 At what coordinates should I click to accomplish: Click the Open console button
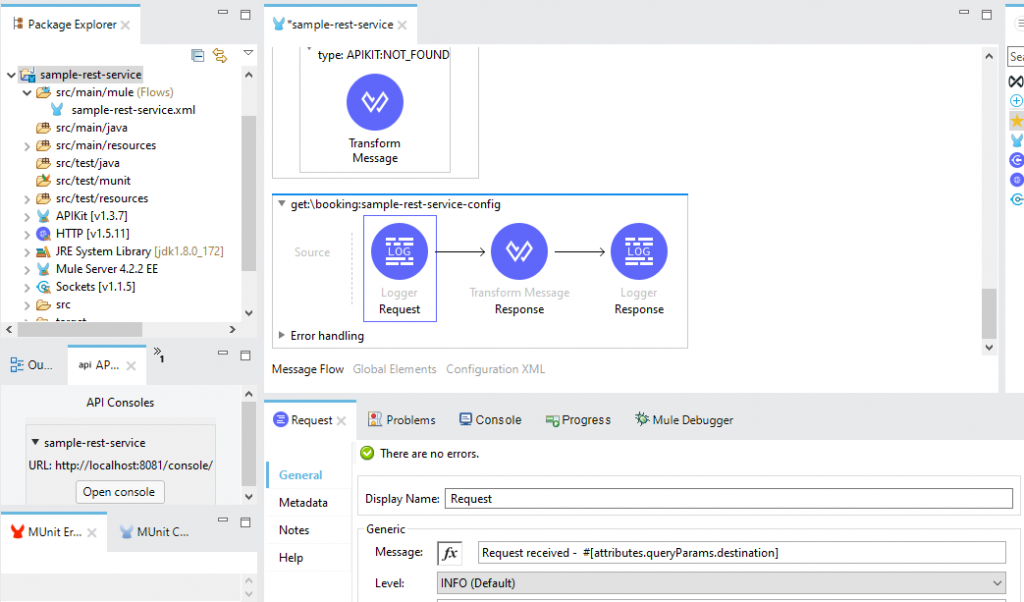pos(119,491)
